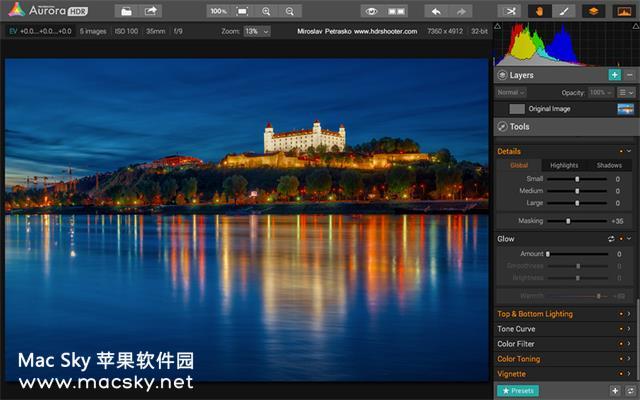
Task: Toggle the eye quick preview
Action: [x=371, y=11]
